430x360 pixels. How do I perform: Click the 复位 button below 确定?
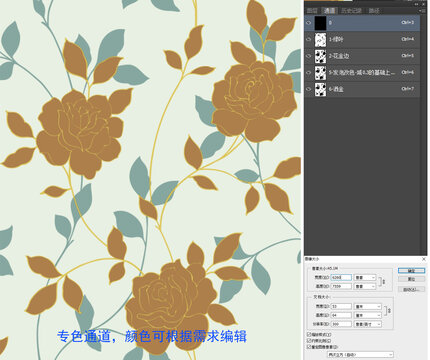[411, 279]
